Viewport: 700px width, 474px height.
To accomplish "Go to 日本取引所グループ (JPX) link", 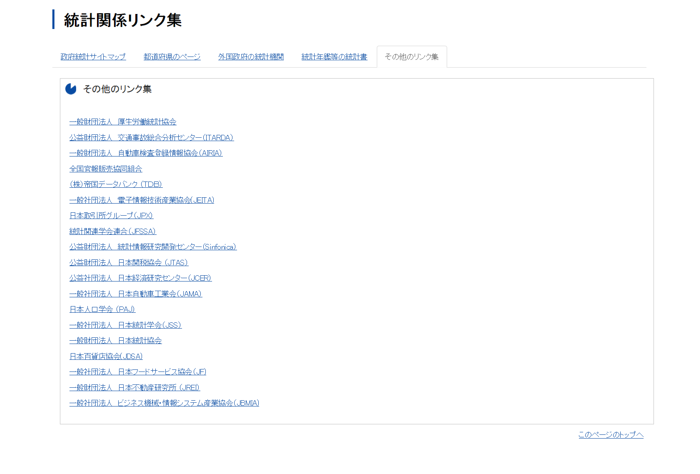I will [111, 216].
